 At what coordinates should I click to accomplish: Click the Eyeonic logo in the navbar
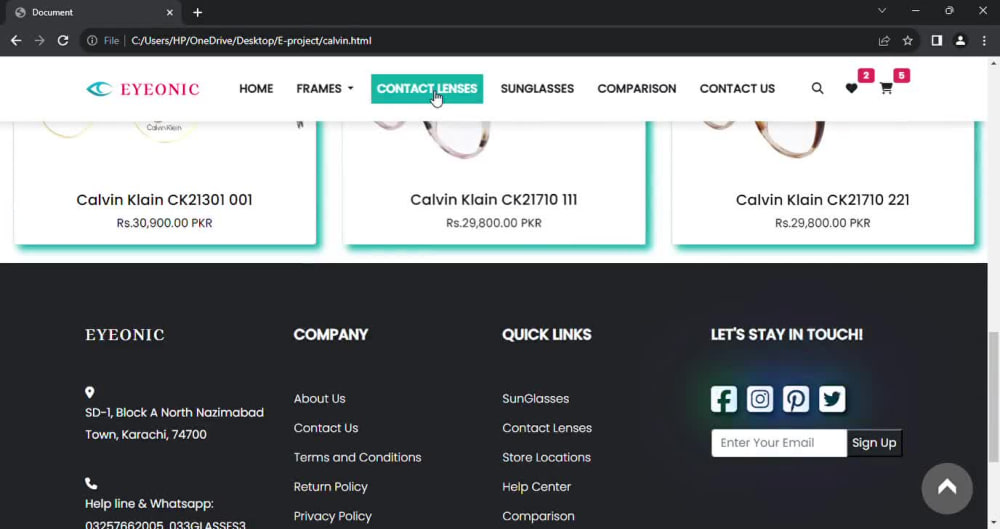coord(143,89)
